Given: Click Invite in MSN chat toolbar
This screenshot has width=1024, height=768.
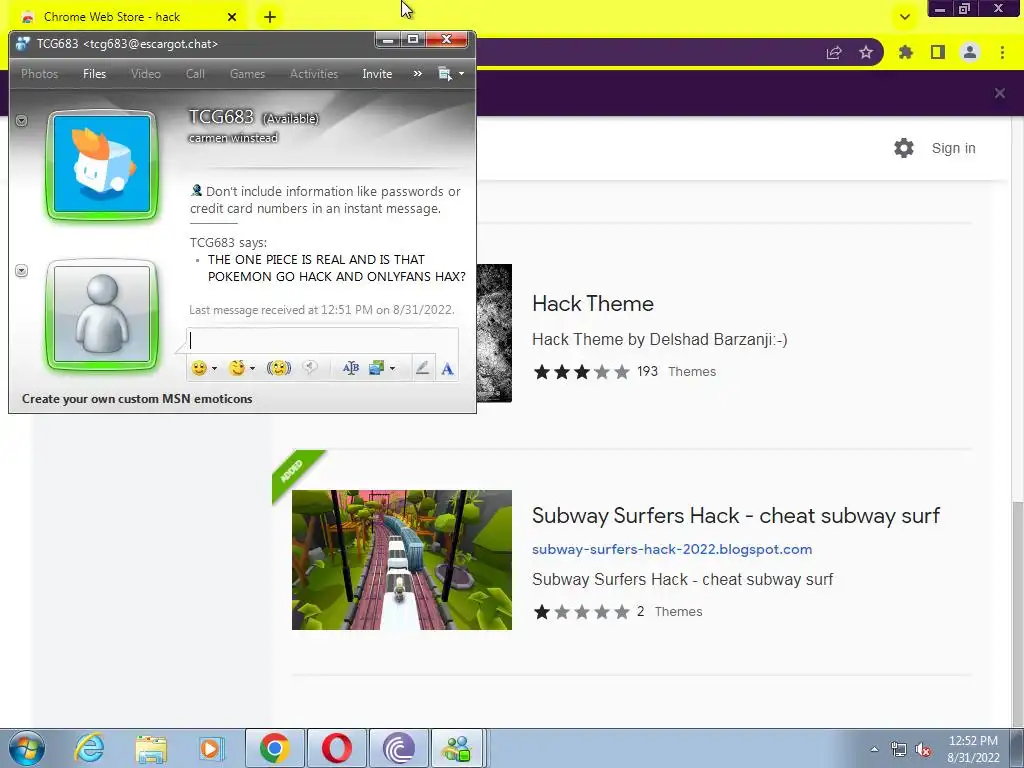Looking at the screenshot, I should [x=377, y=74].
